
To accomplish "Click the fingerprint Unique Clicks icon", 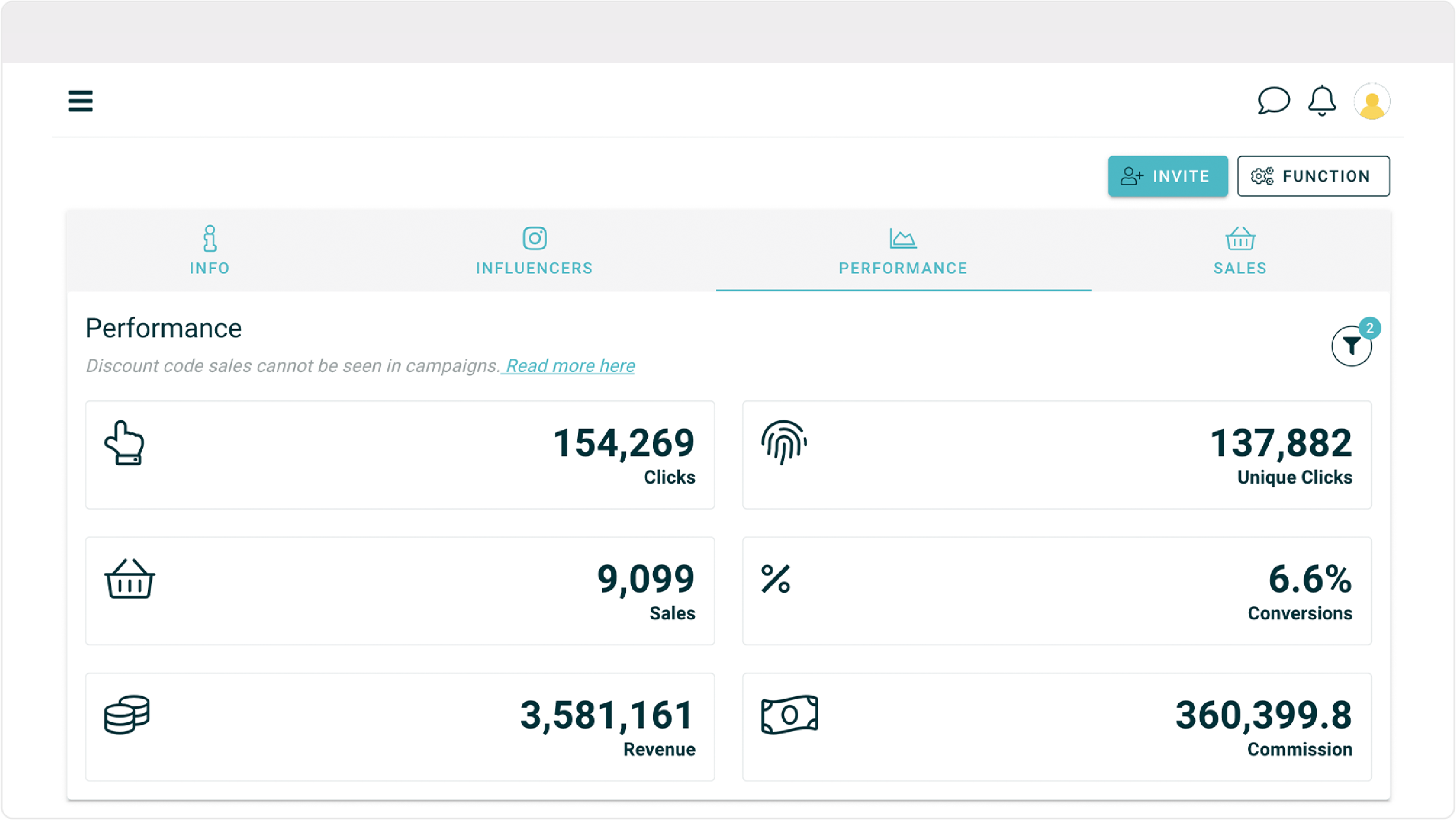I will 784,442.
